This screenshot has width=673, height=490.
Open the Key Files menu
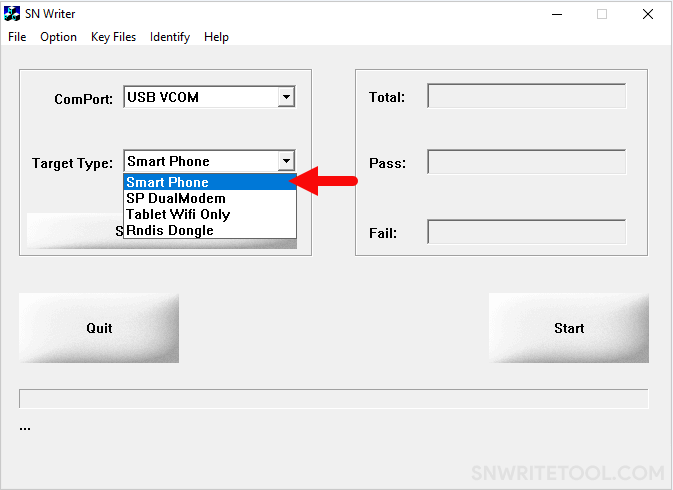click(x=113, y=37)
